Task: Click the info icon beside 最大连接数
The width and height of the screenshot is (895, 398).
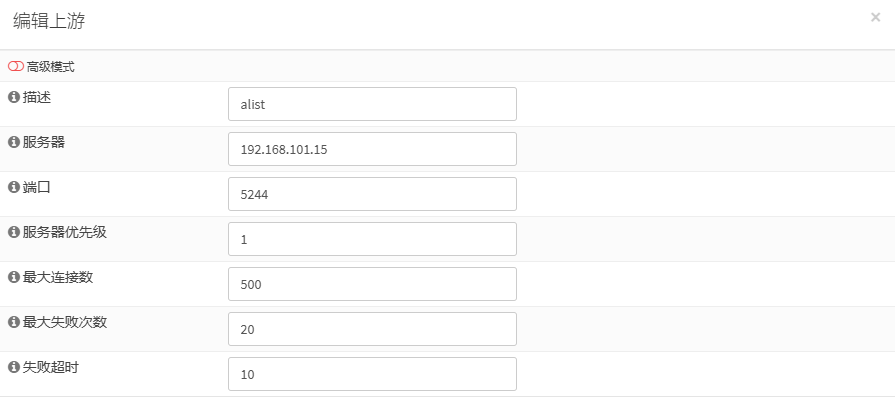Action: click(x=14, y=278)
